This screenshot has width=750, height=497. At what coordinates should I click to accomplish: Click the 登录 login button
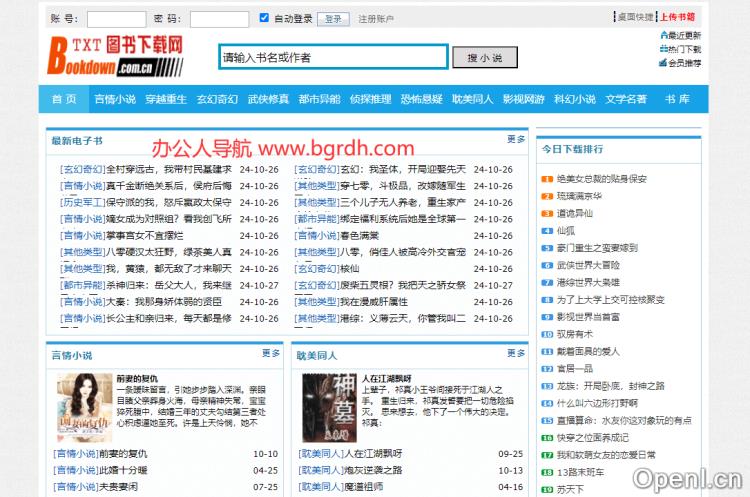pos(334,18)
